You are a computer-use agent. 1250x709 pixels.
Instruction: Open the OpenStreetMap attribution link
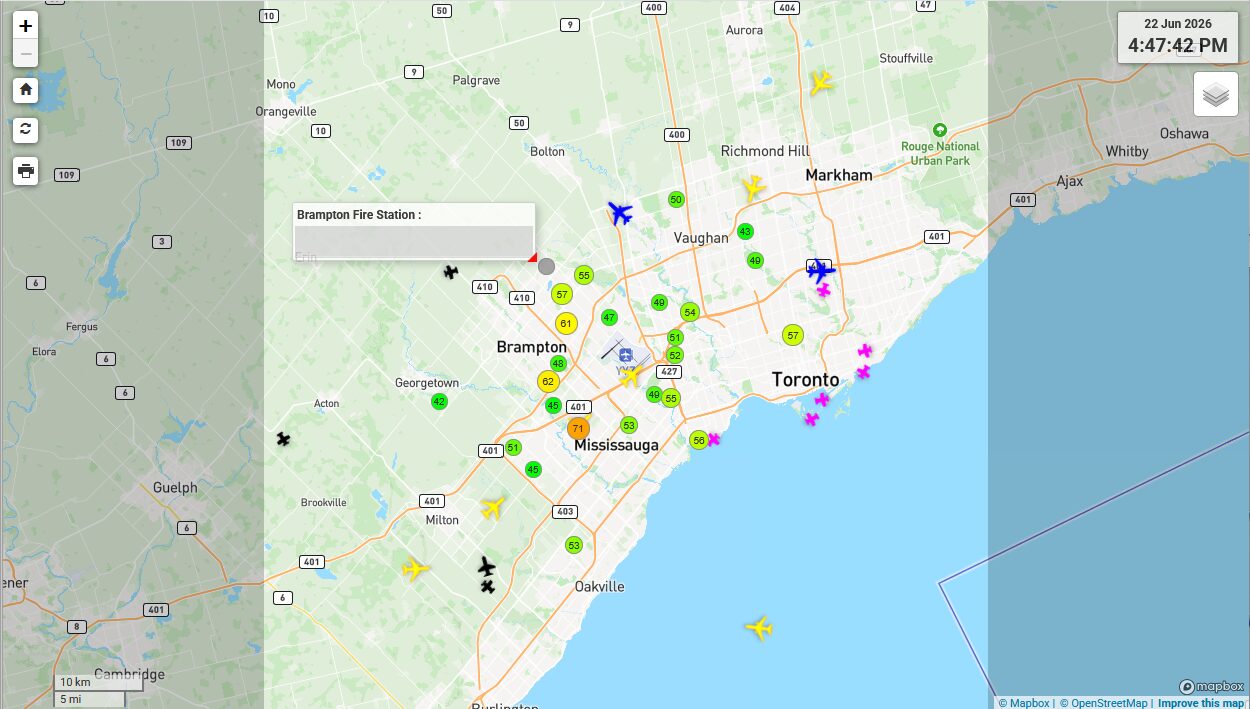point(1103,703)
